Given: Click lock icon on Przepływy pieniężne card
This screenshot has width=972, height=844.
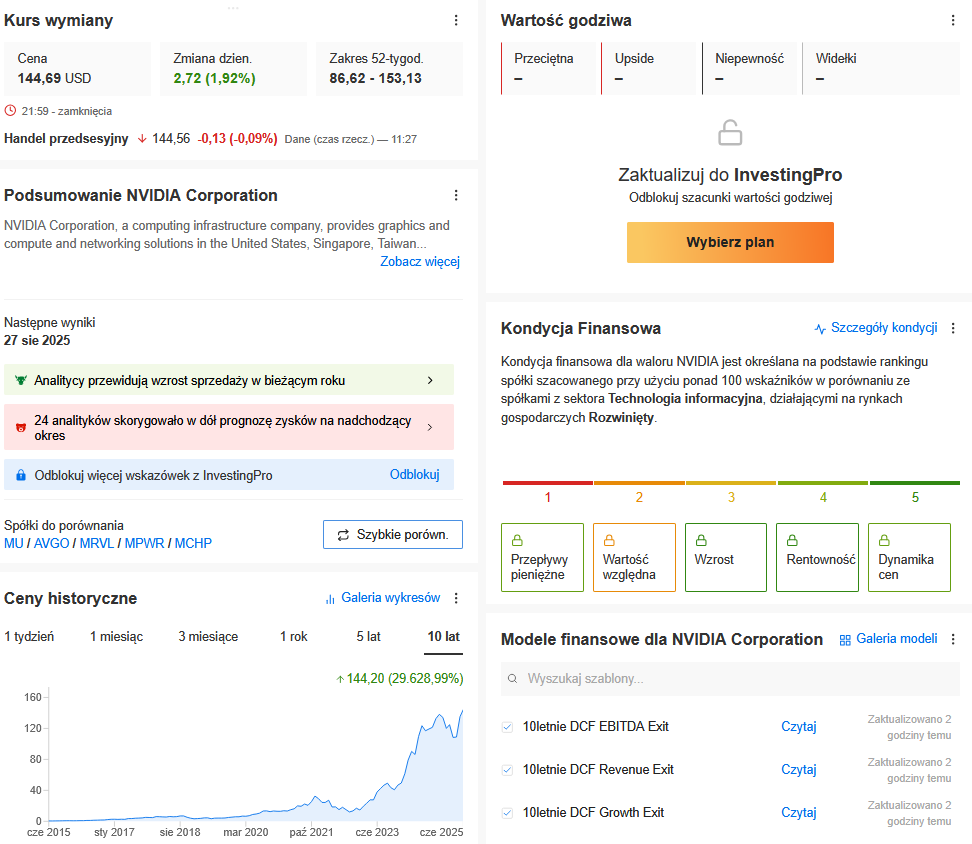Looking at the screenshot, I should [x=517, y=540].
